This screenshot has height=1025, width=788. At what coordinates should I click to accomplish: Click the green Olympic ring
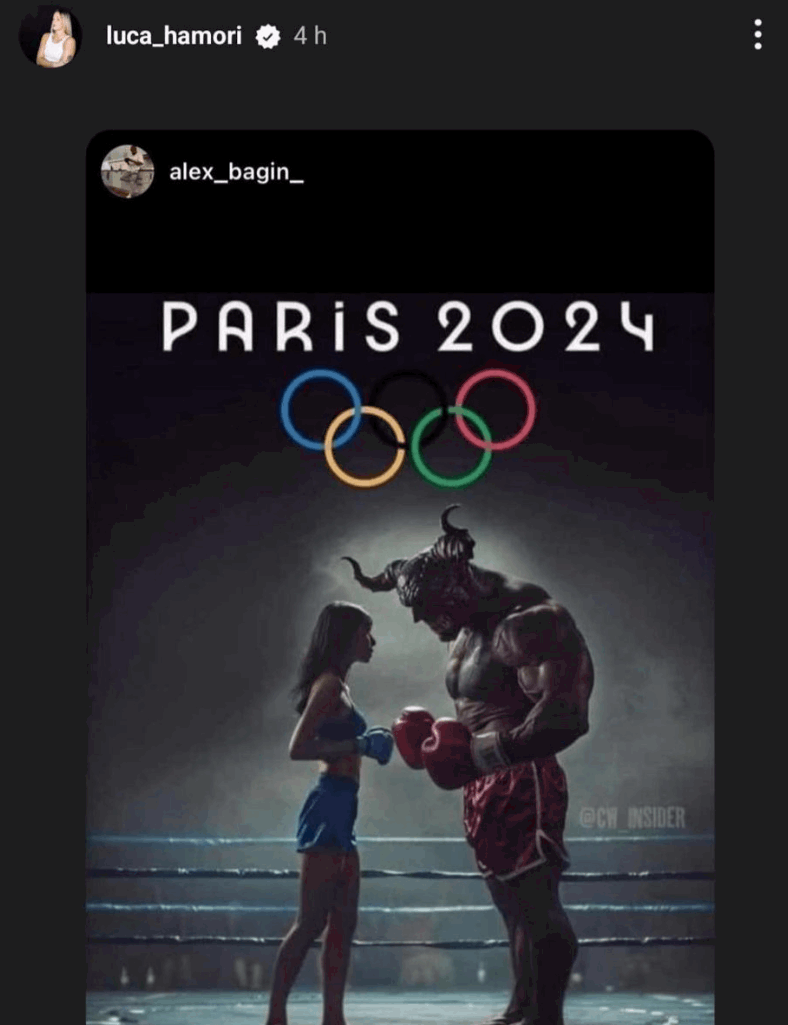(x=451, y=447)
